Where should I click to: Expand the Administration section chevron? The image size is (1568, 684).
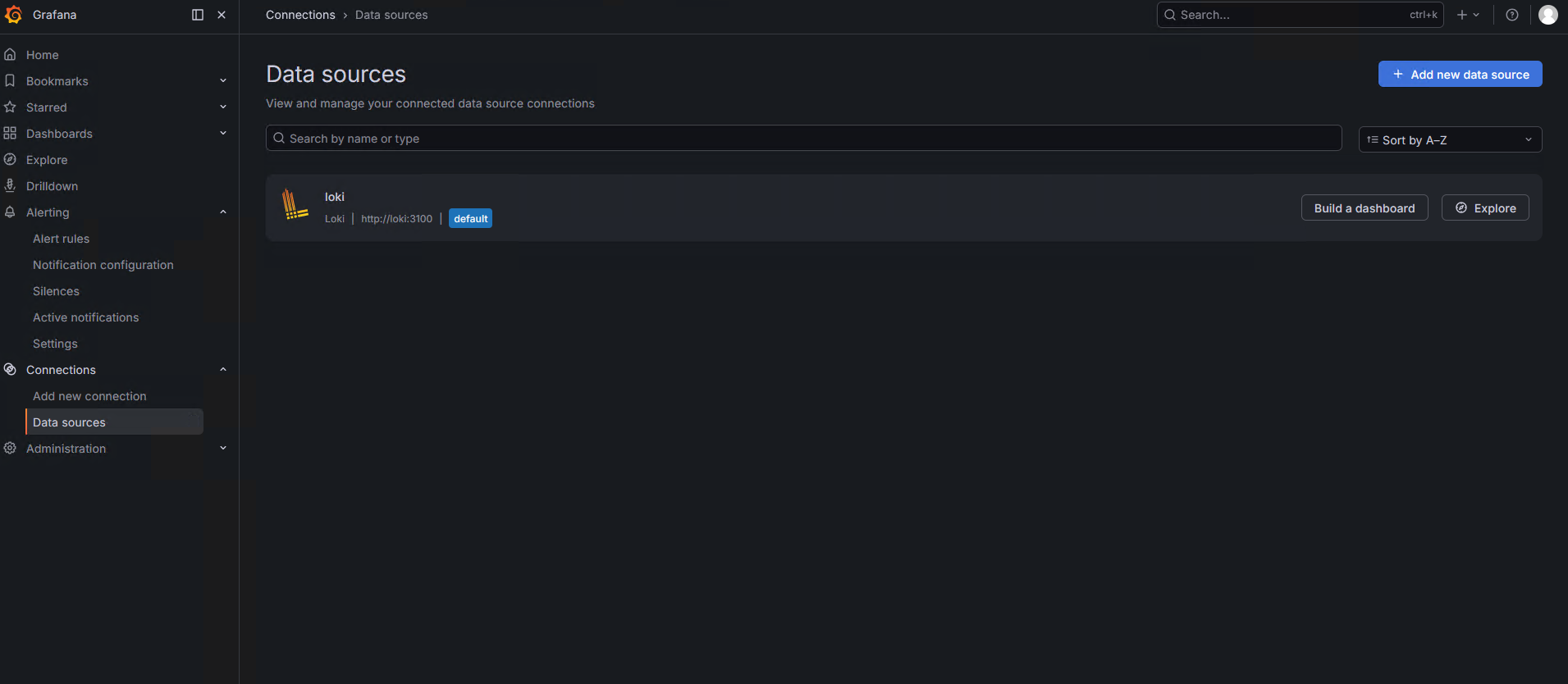[x=223, y=449]
